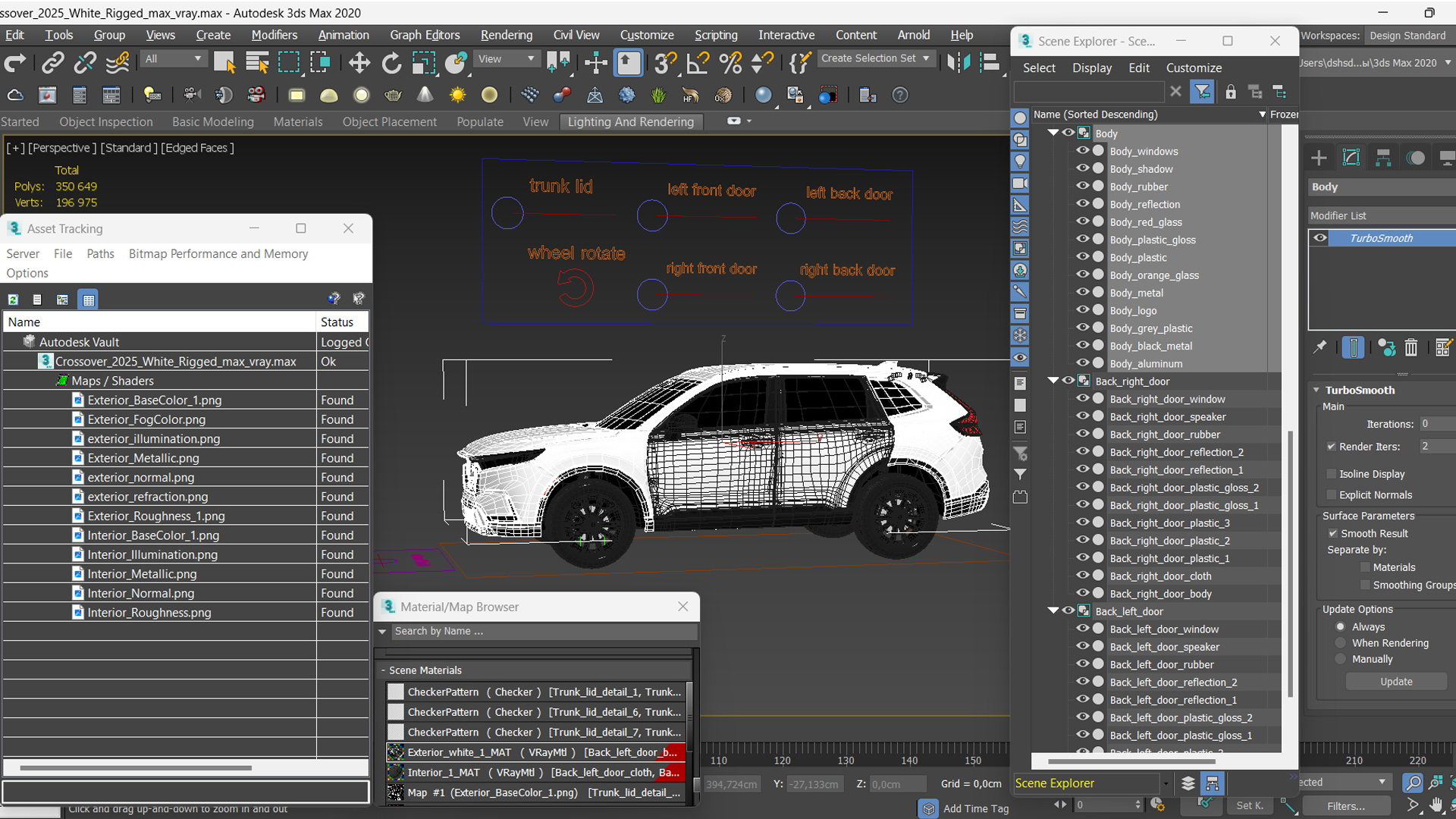
Task: Click Add Time Tag
Action: 976,808
